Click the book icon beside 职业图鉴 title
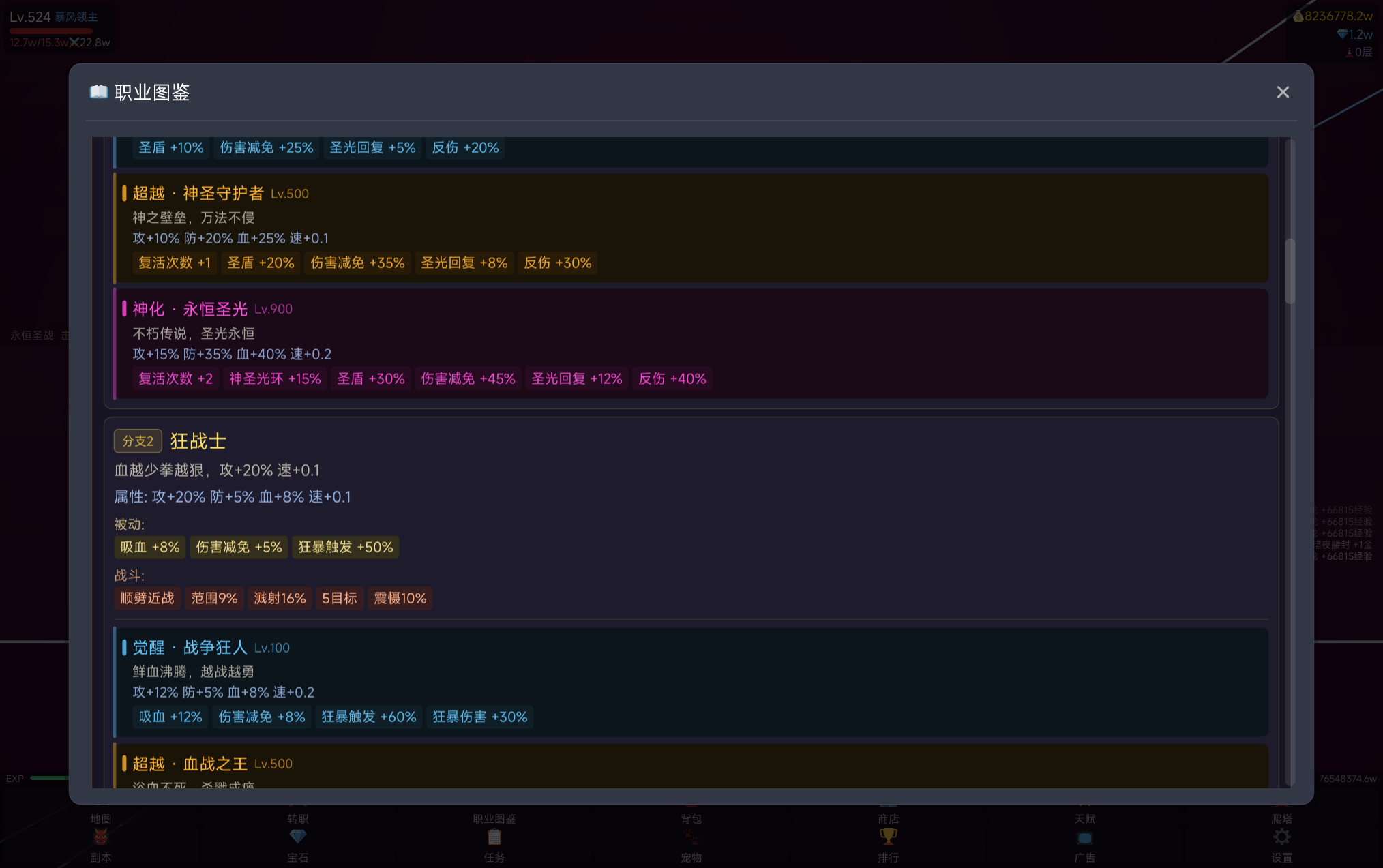This screenshot has height=868, width=1383. pyautogui.click(x=99, y=92)
